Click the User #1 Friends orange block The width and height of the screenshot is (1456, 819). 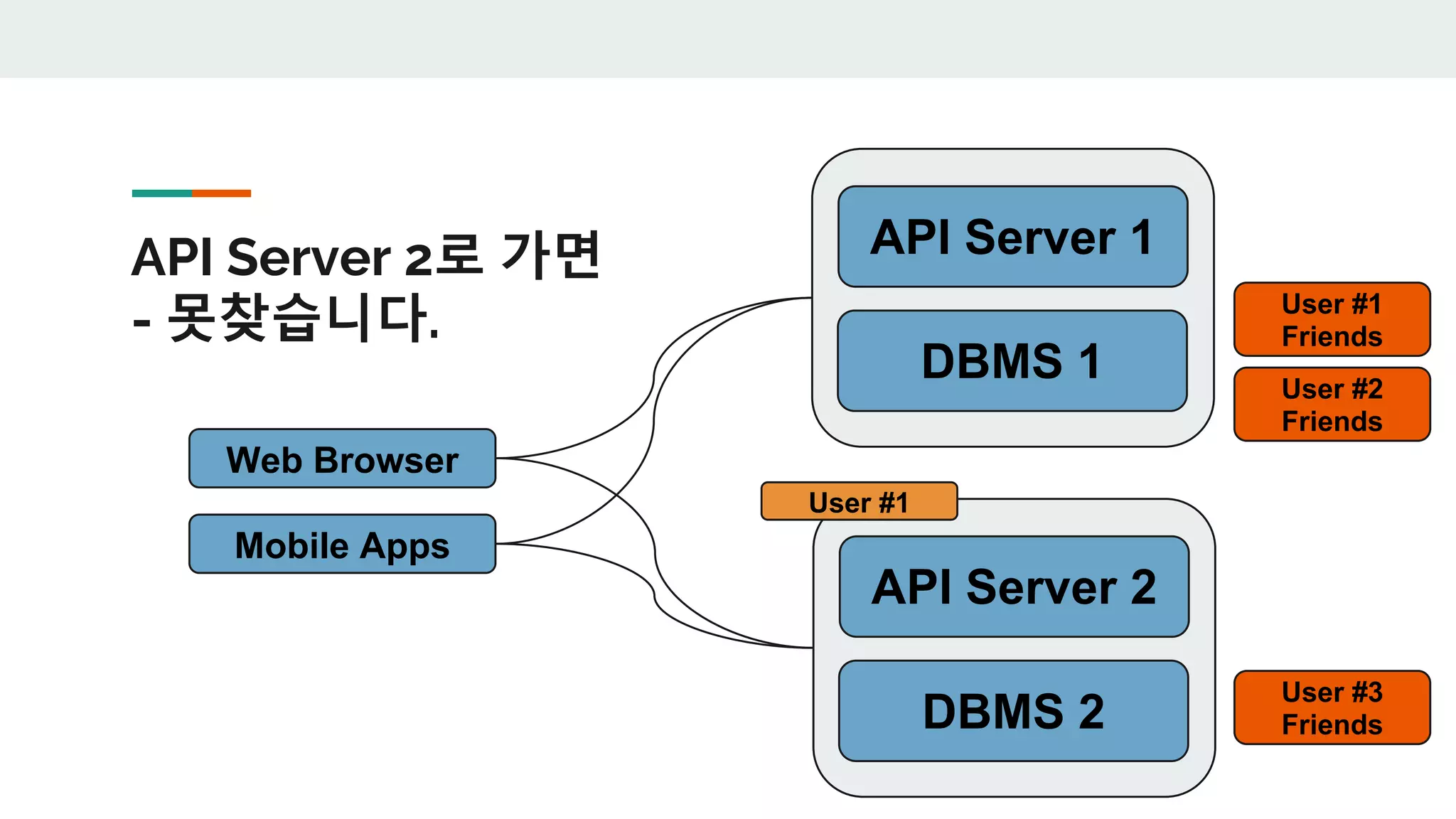1332,320
